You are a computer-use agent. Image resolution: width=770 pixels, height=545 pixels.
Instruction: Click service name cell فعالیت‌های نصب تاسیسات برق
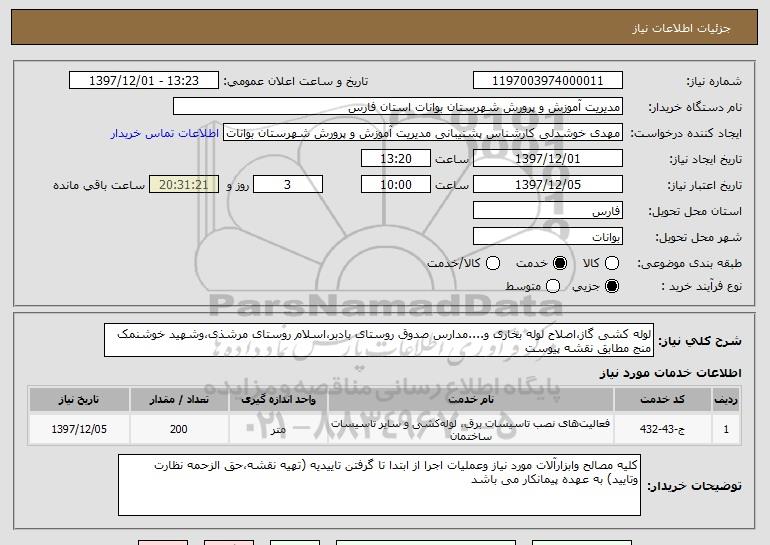point(470,429)
